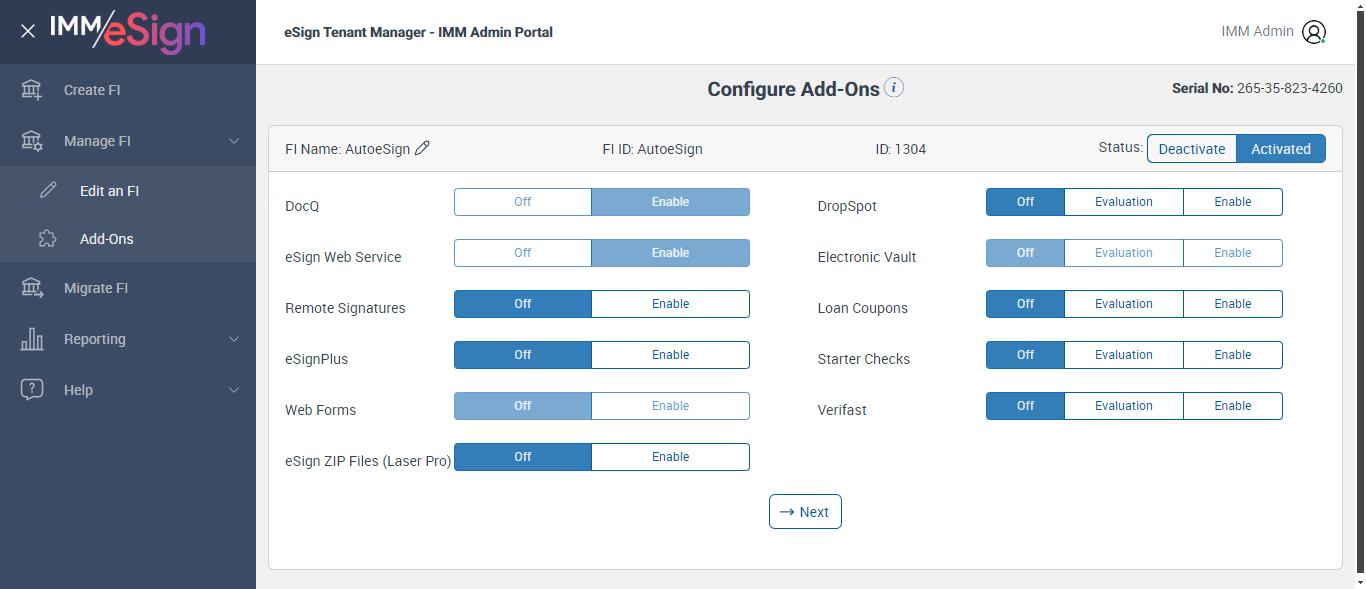Click the Add-Ons puzzle piece icon
1366x589 pixels.
tap(47, 239)
